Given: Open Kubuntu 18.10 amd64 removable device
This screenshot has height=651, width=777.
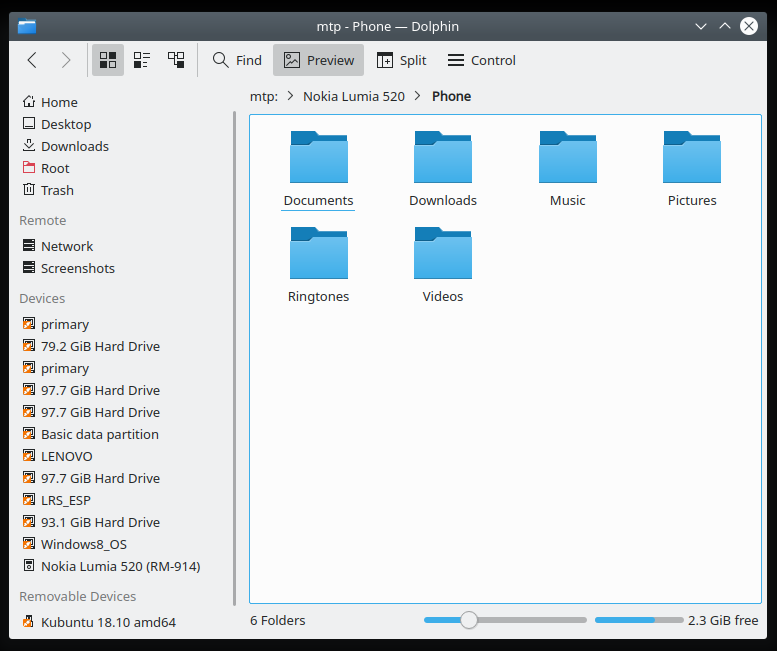Looking at the screenshot, I should (x=108, y=622).
